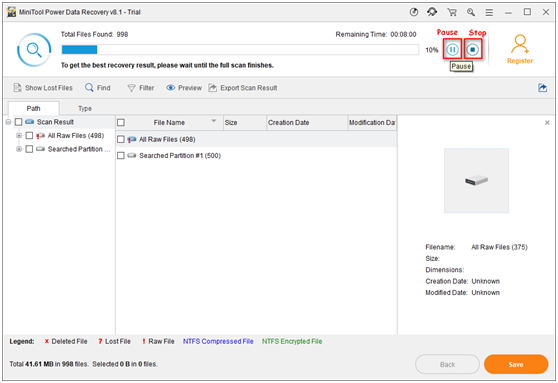Check Searched Partition #1 (500) row checkbox
Viewport: 558px width, 383px height.
[x=121, y=156]
